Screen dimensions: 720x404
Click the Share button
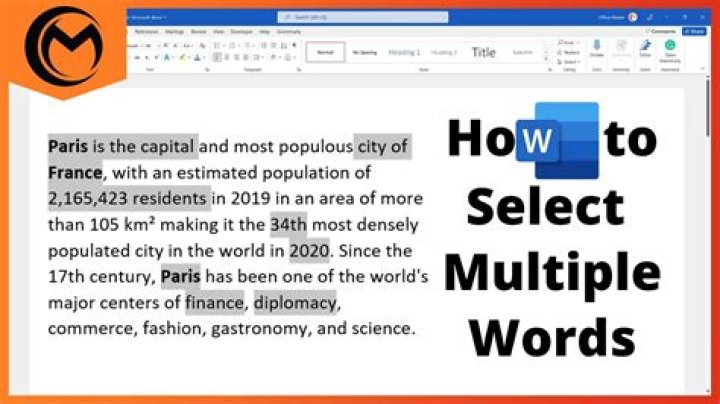click(x=693, y=31)
